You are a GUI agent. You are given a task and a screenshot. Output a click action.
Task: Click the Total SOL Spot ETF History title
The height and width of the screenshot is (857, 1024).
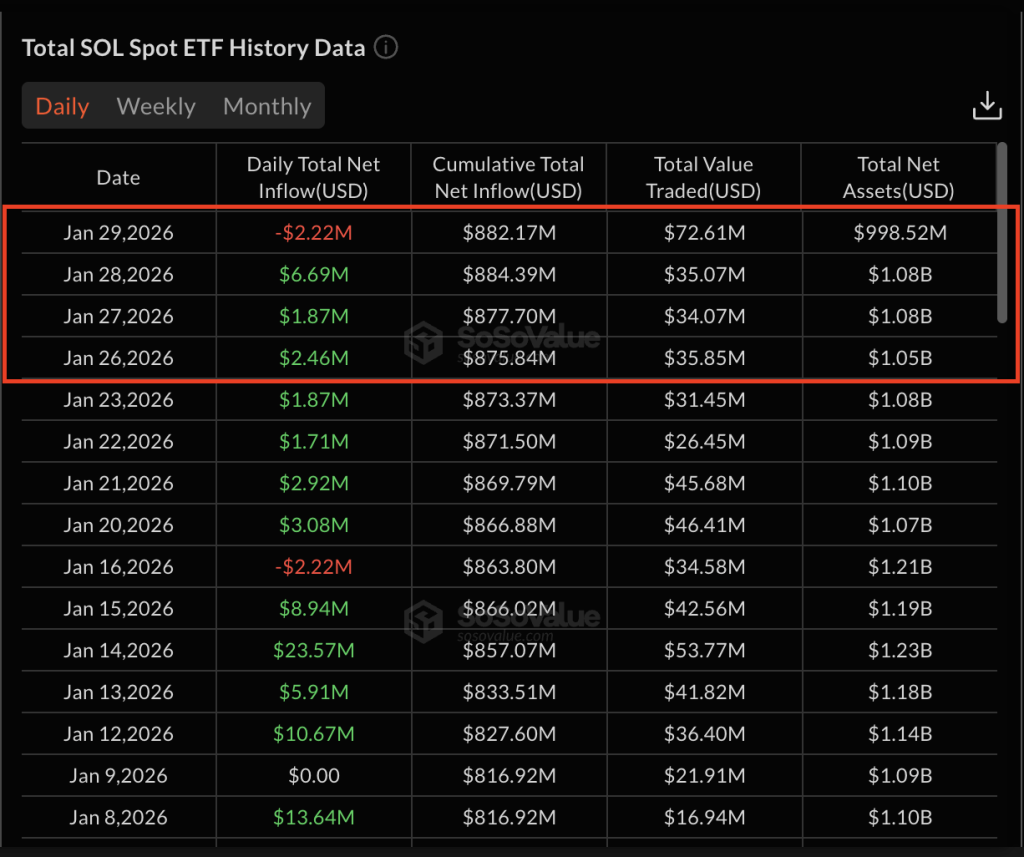click(193, 47)
